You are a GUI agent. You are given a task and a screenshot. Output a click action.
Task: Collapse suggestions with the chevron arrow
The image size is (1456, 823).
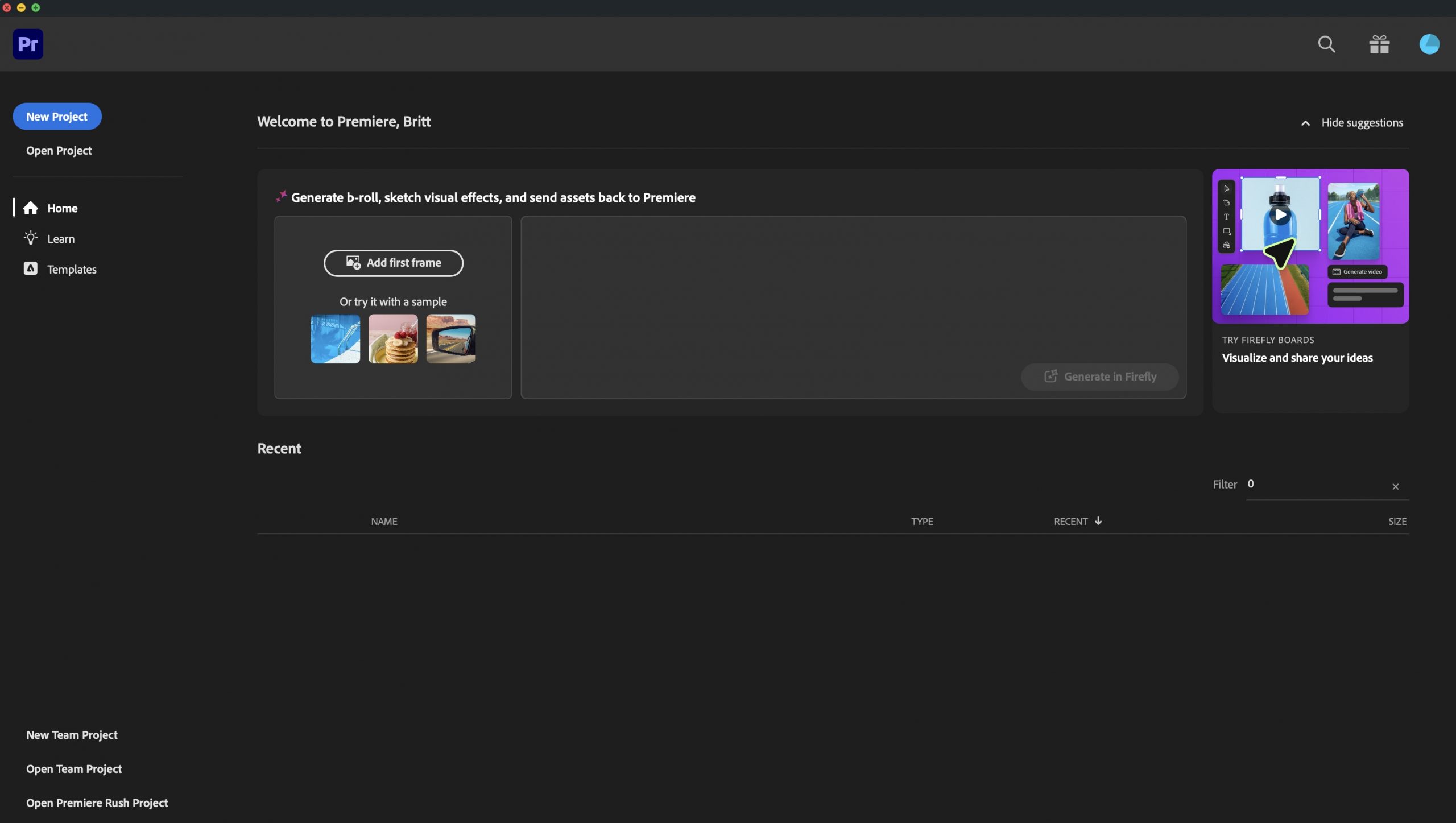point(1305,123)
